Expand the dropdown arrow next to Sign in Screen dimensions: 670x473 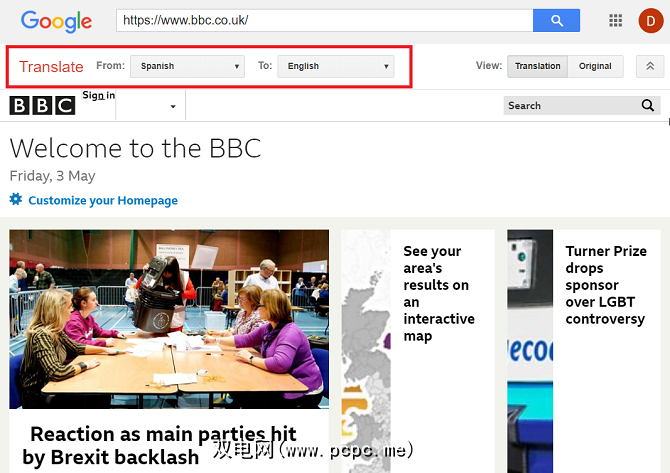pos(173,106)
